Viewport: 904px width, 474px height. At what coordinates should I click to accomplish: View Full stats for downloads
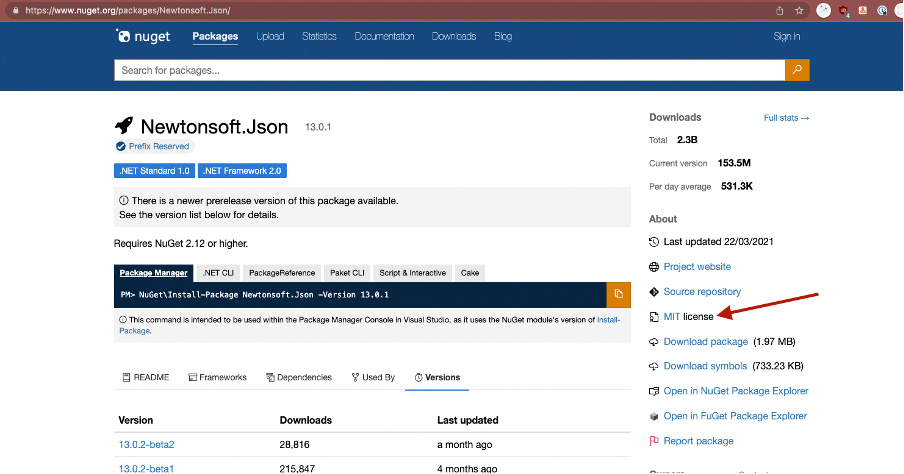(786, 118)
